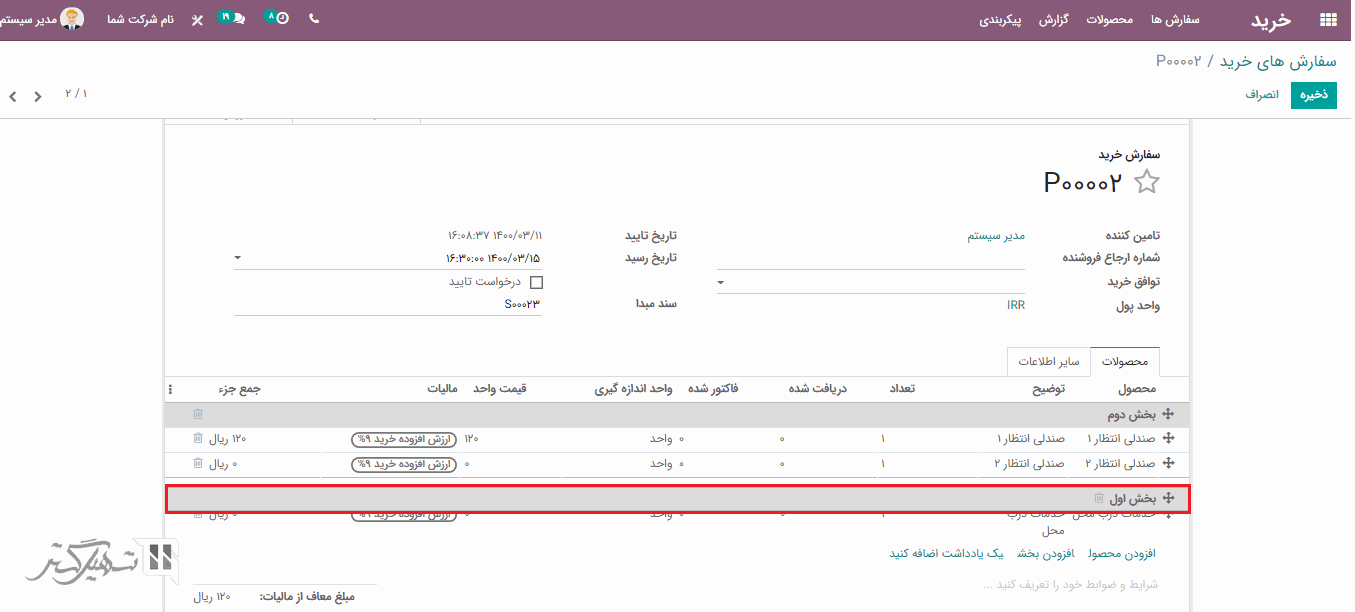Click the 'افزودن محصول' link
The image size is (1355, 612).
(1121, 553)
